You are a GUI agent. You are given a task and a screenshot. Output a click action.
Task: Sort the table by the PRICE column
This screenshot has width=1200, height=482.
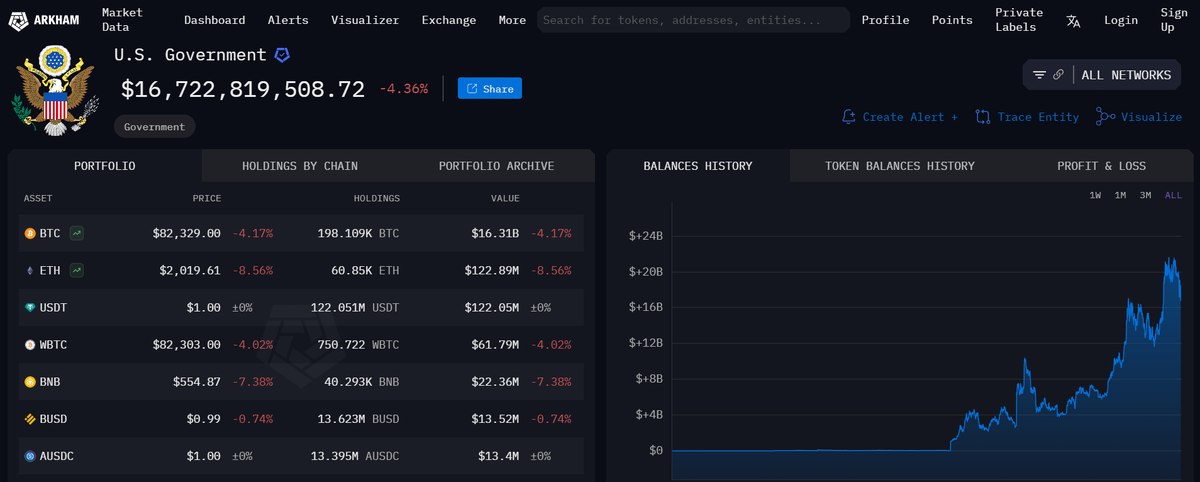click(207, 198)
